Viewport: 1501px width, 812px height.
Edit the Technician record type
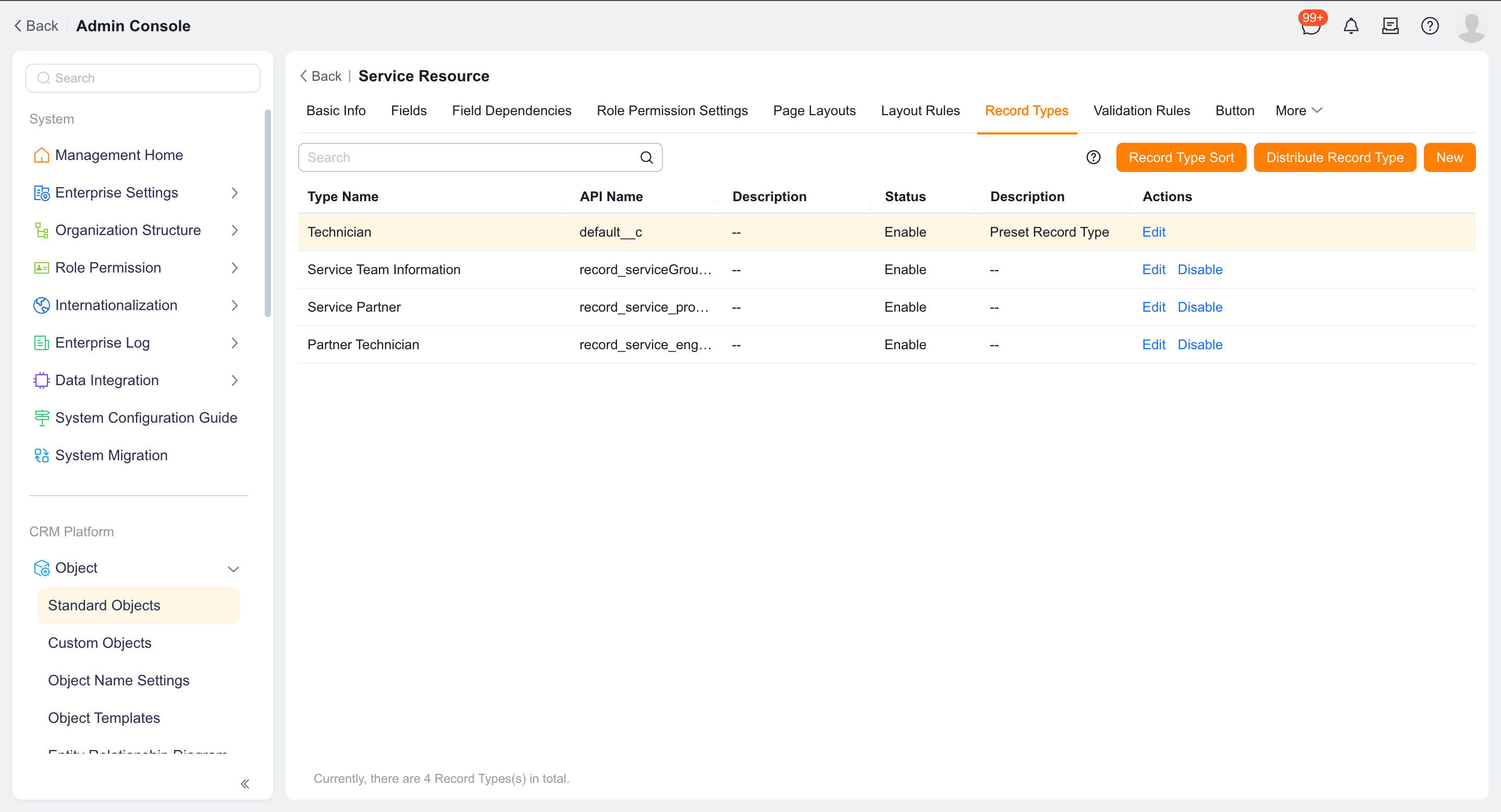coord(1153,232)
